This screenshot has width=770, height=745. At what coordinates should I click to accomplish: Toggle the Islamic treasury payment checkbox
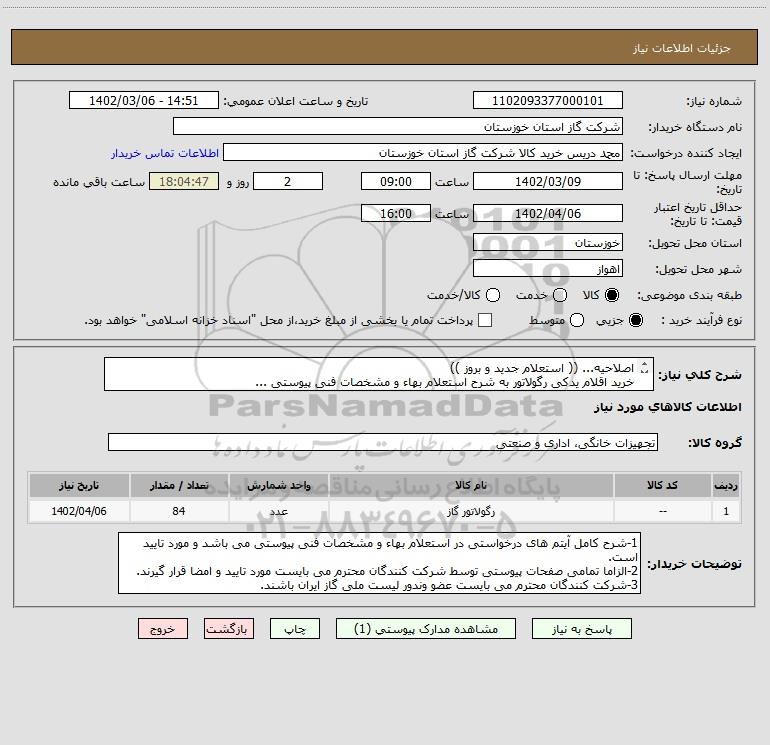click(485, 320)
